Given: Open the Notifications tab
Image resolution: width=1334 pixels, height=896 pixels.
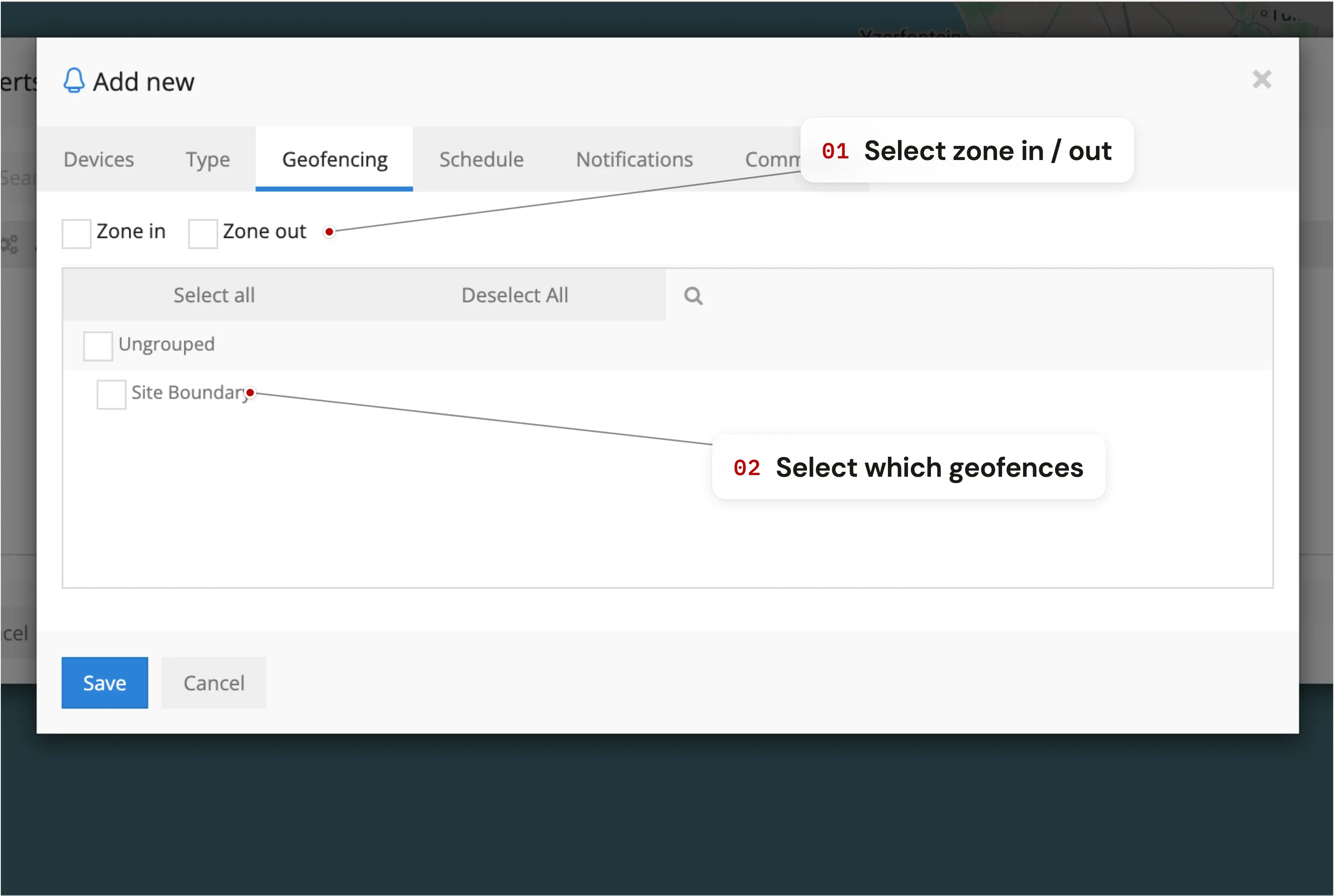Looking at the screenshot, I should point(634,160).
